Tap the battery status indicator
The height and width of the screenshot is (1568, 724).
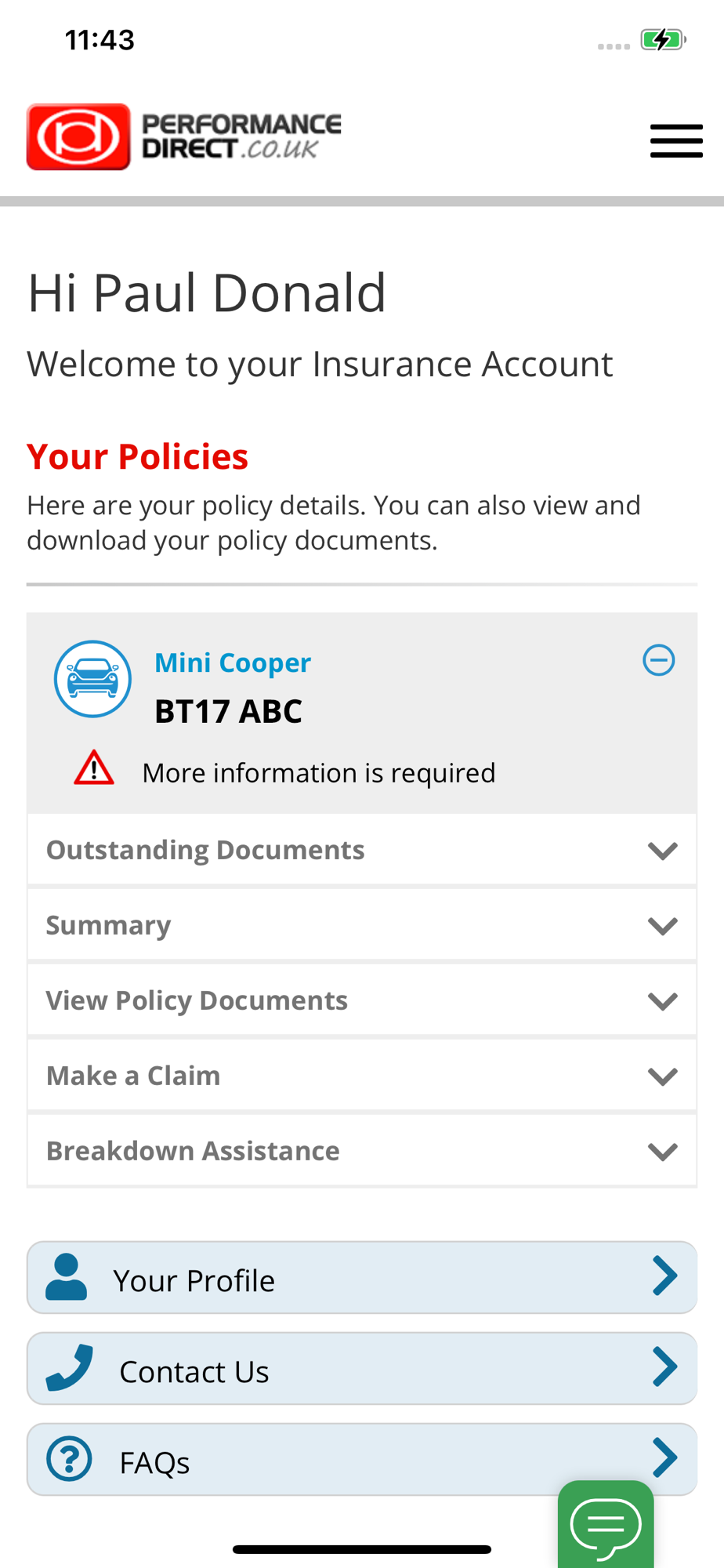pyautogui.click(x=663, y=39)
